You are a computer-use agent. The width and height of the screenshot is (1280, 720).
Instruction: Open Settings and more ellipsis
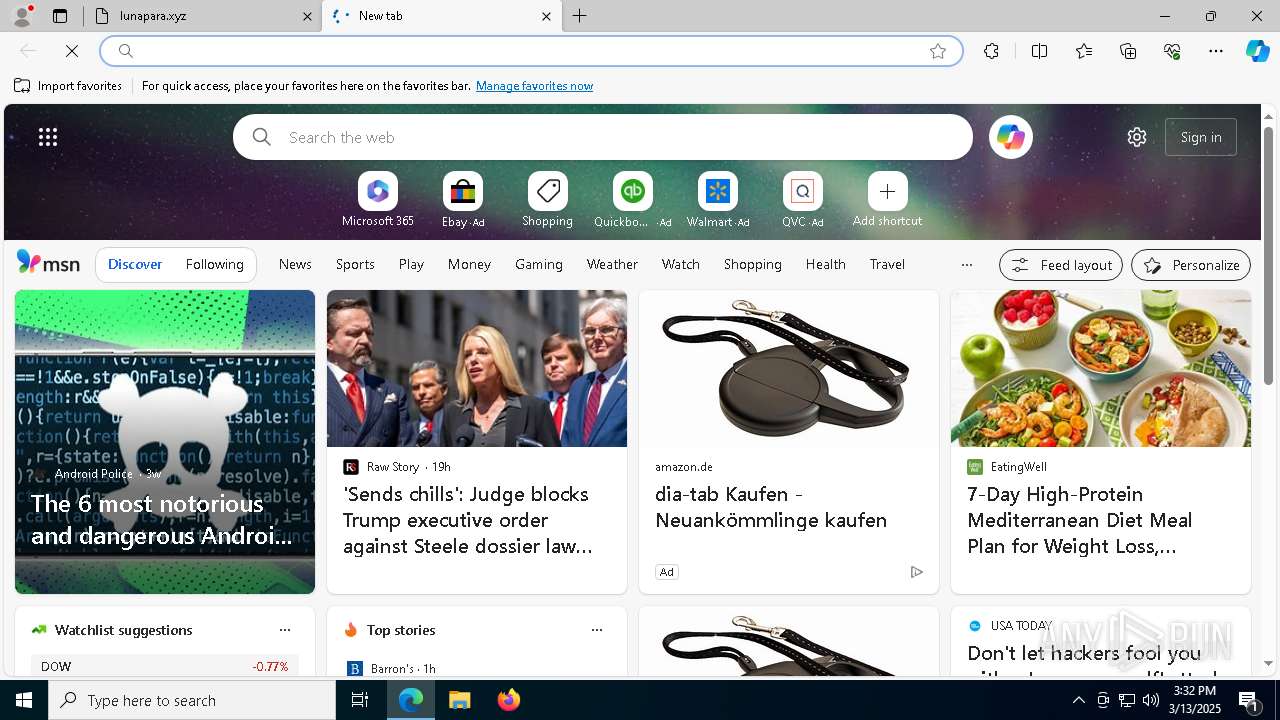[1216, 51]
